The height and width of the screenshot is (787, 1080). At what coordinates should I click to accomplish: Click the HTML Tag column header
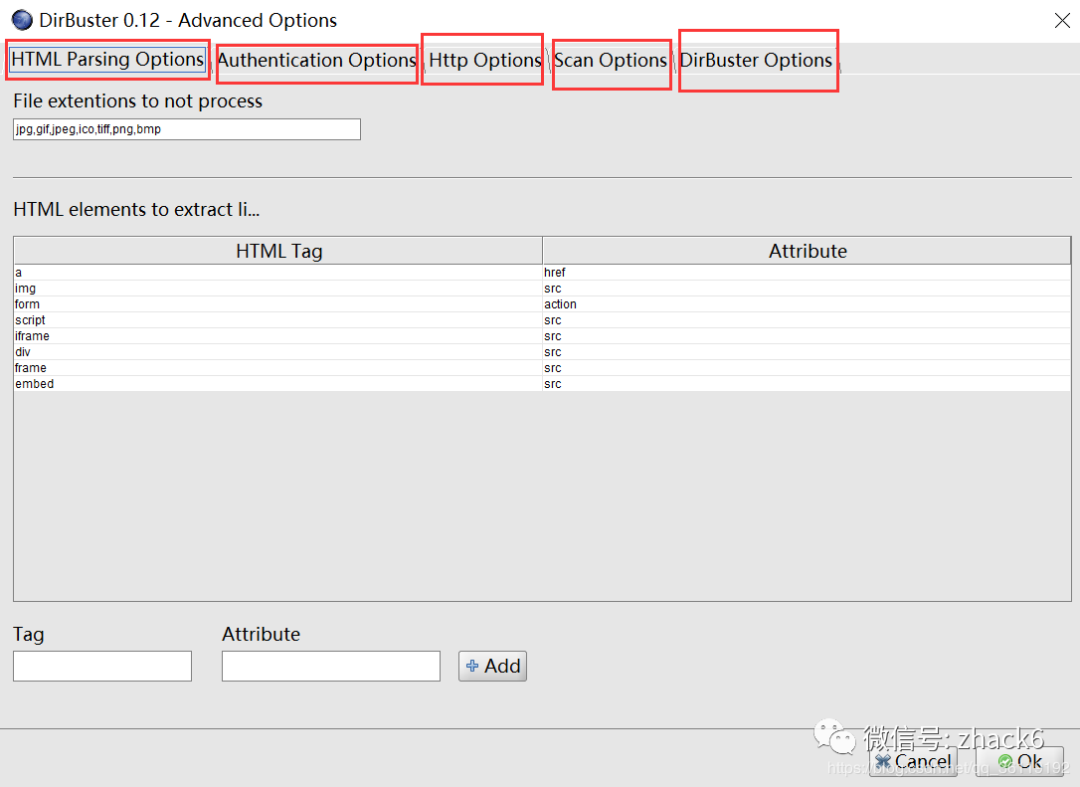278,251
